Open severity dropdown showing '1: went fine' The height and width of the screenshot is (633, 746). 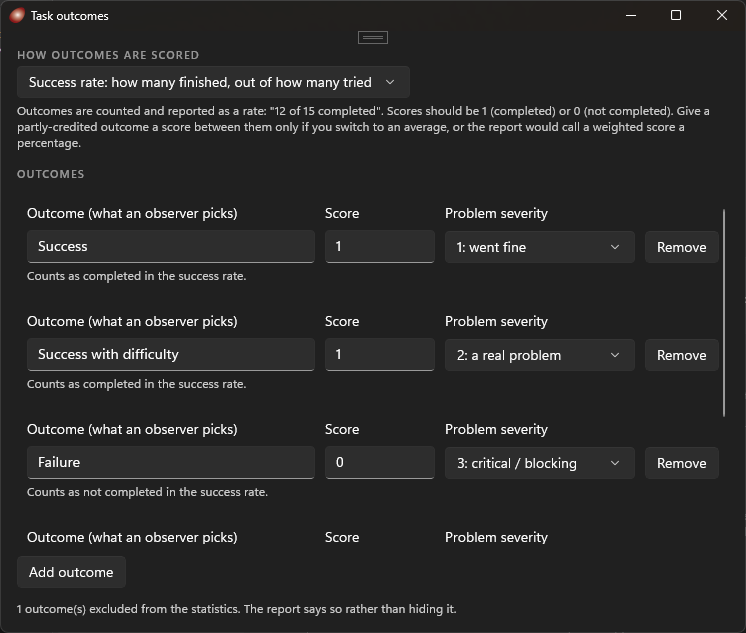coord(540,247)
